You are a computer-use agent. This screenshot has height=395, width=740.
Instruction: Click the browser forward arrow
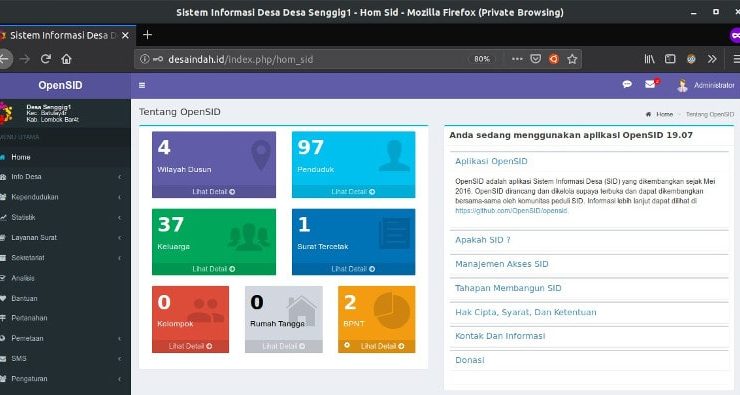25,59
